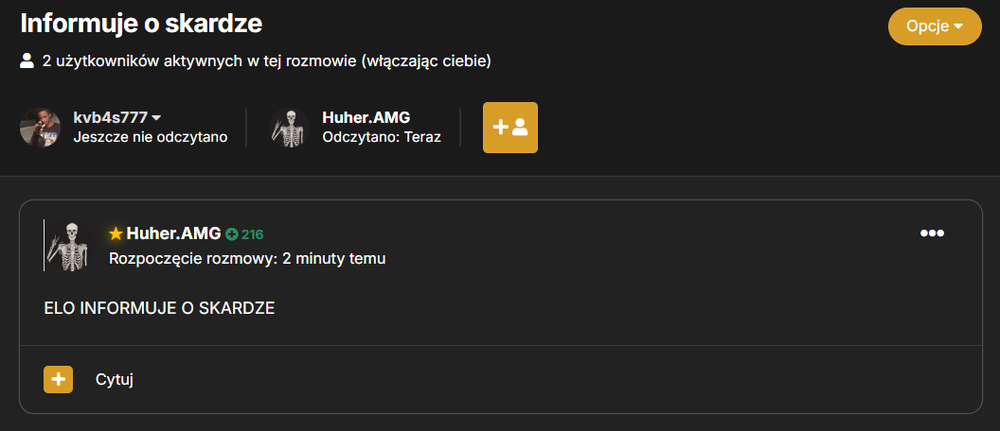Click the Huher.AMG participant name link
Screen dimensions: 1000x431
(x=366, y=117)
